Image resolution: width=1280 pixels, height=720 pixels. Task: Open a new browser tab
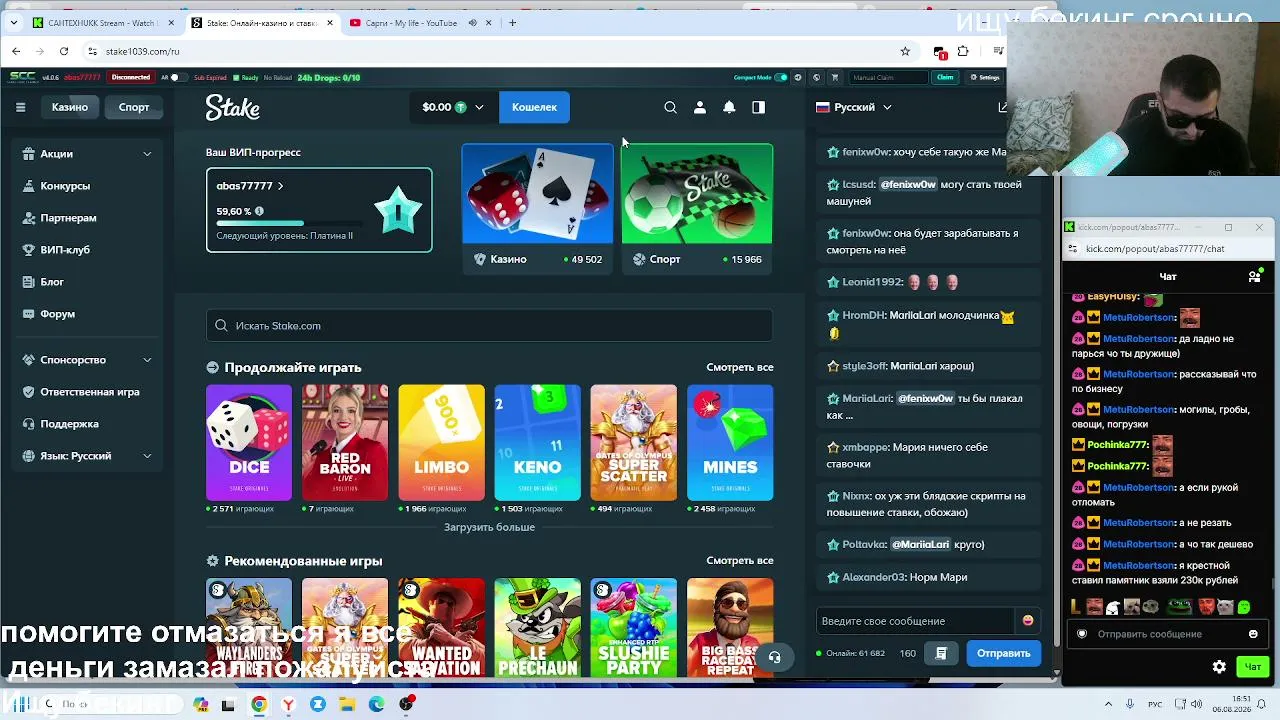click(512, 22)
